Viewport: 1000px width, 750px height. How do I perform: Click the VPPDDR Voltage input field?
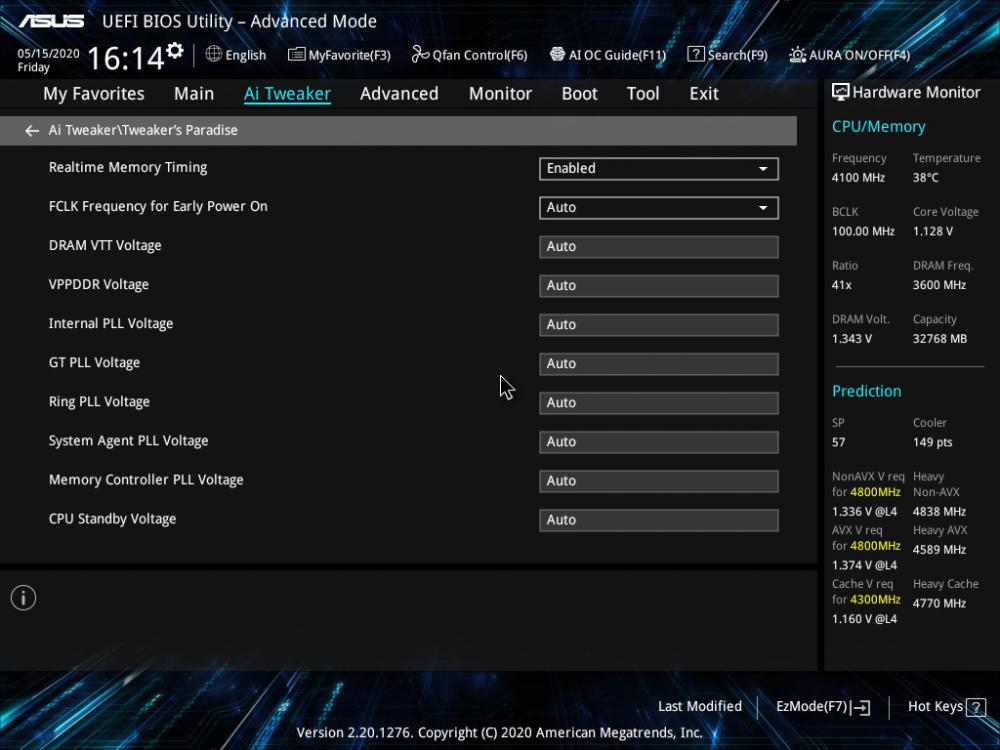(x=659, y=286)
